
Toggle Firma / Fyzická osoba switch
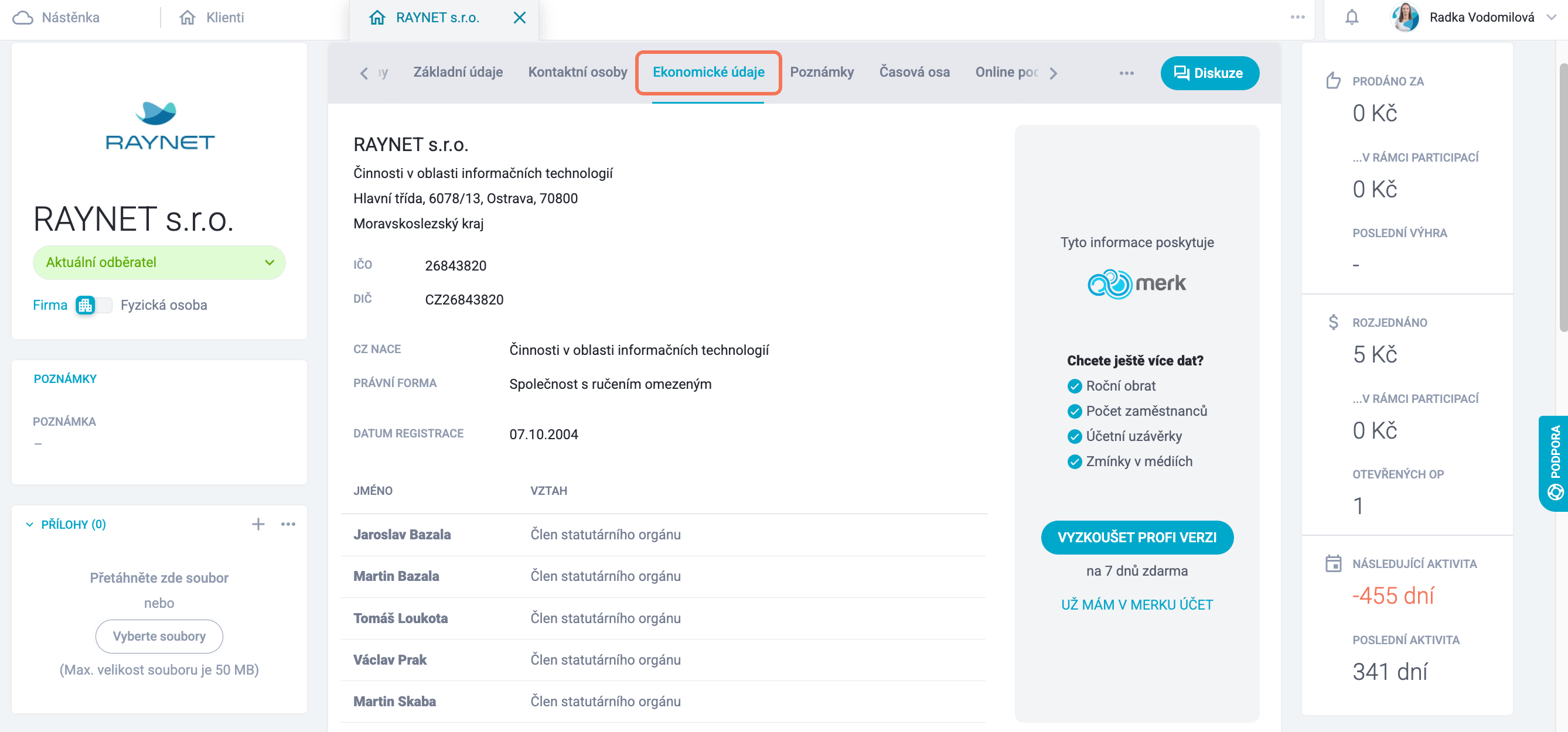[x=94, y=305]
